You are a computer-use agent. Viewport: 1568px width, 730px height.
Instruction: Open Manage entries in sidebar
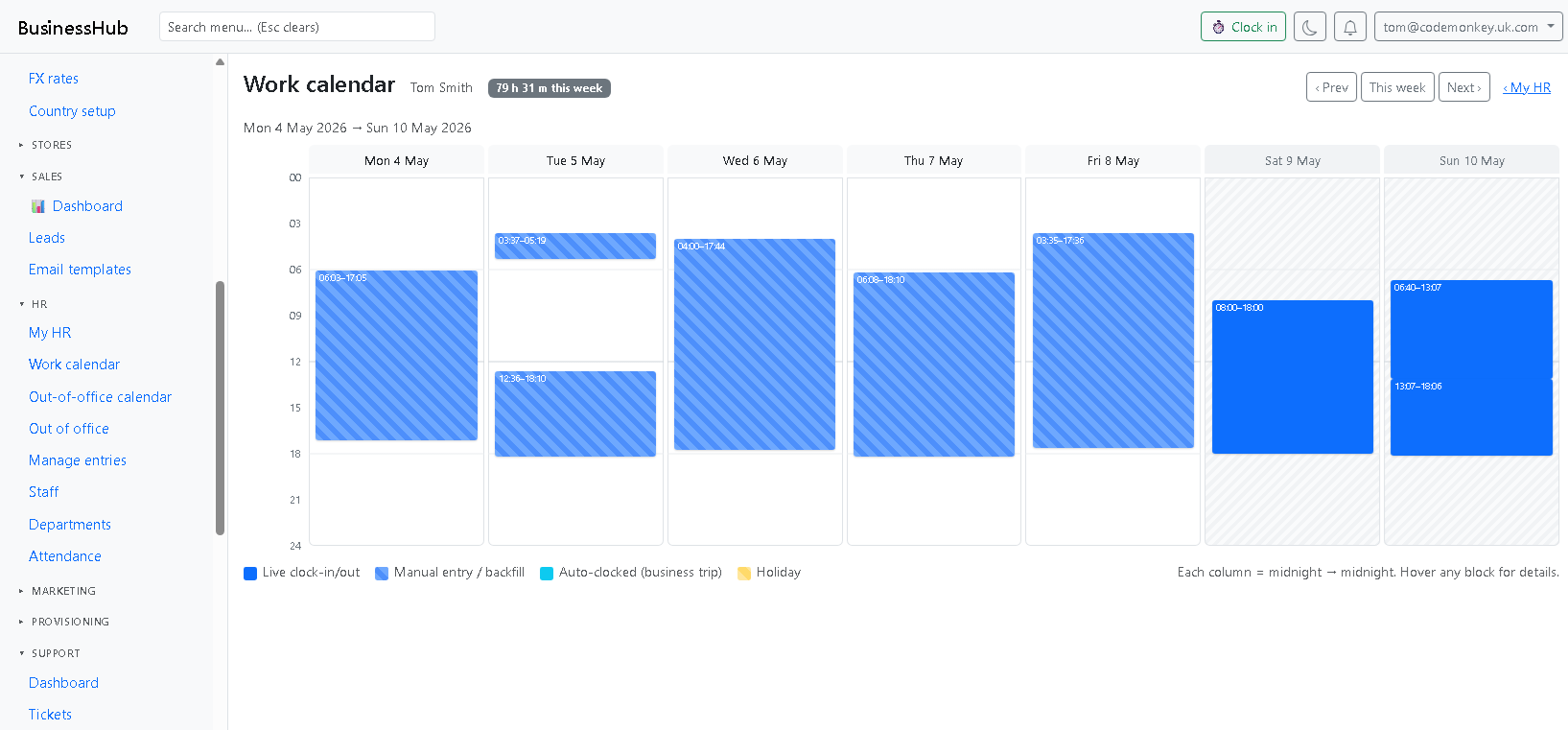[78, 460]
